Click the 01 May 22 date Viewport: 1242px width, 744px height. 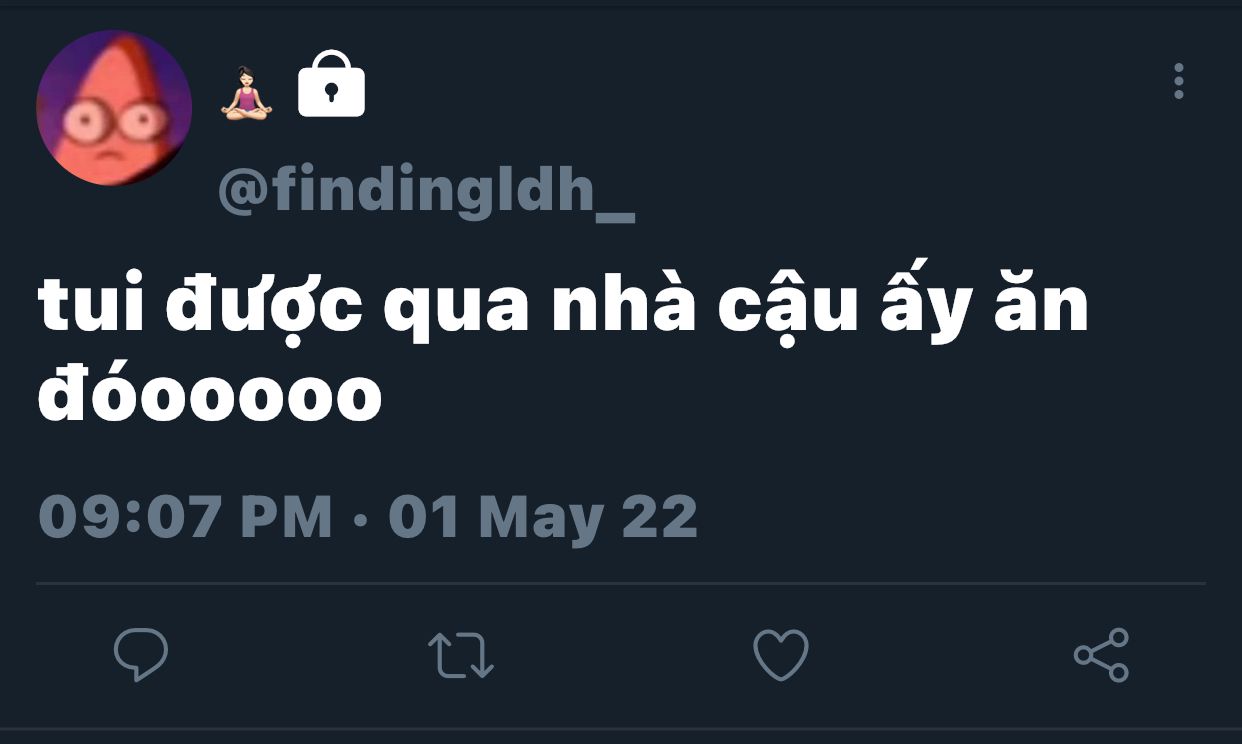(543, 518)
